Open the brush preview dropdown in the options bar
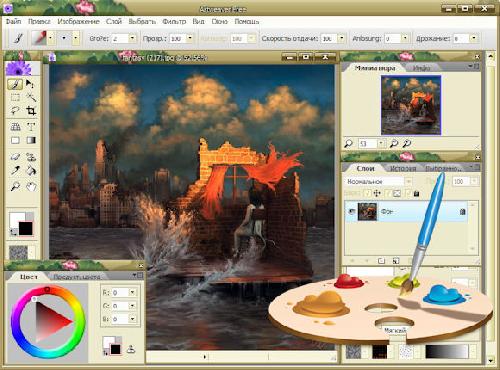500x370 pixels. (51, 38)
